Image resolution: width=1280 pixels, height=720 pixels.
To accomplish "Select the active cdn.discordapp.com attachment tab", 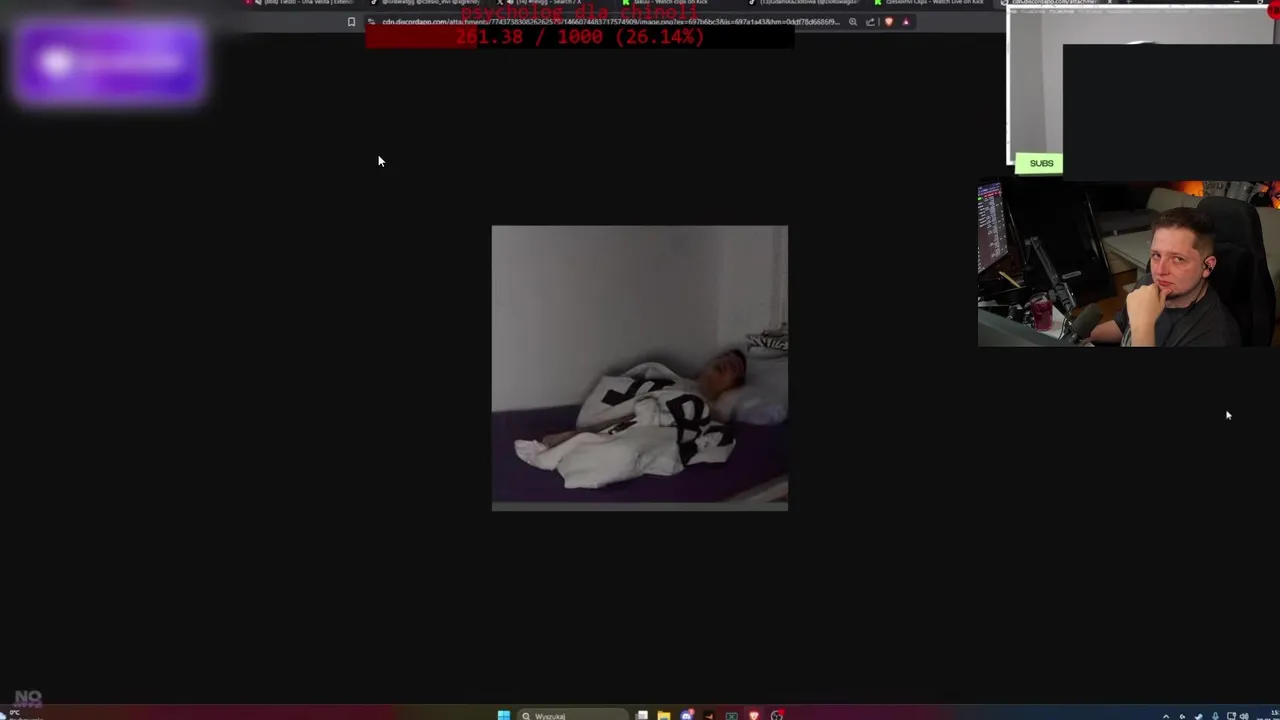I will click(1055, 3).
